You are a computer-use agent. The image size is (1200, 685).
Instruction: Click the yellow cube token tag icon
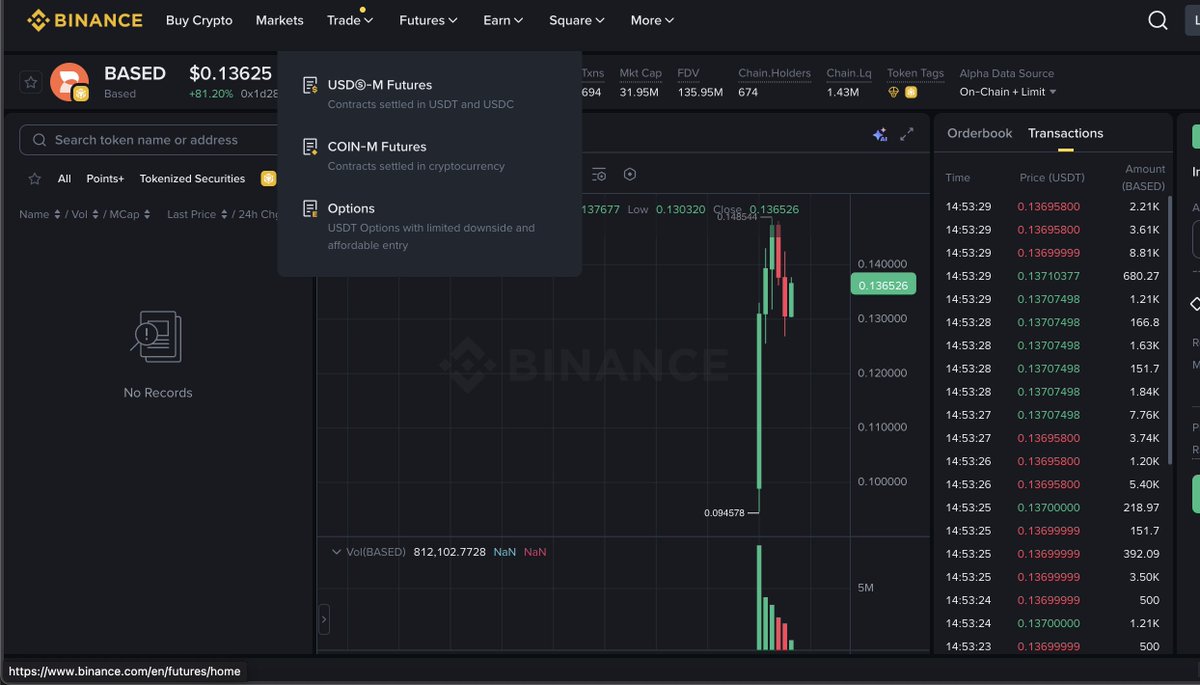point(911,92)
